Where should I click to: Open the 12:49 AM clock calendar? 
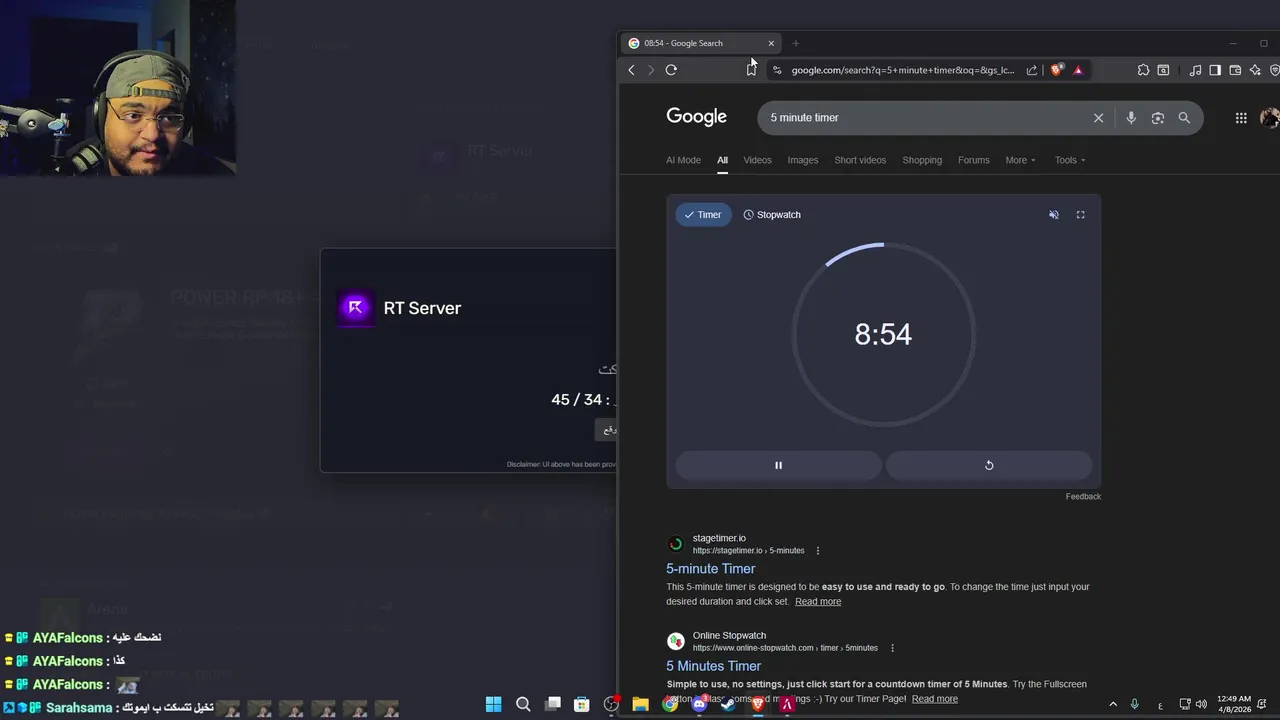click(1234, 705)
